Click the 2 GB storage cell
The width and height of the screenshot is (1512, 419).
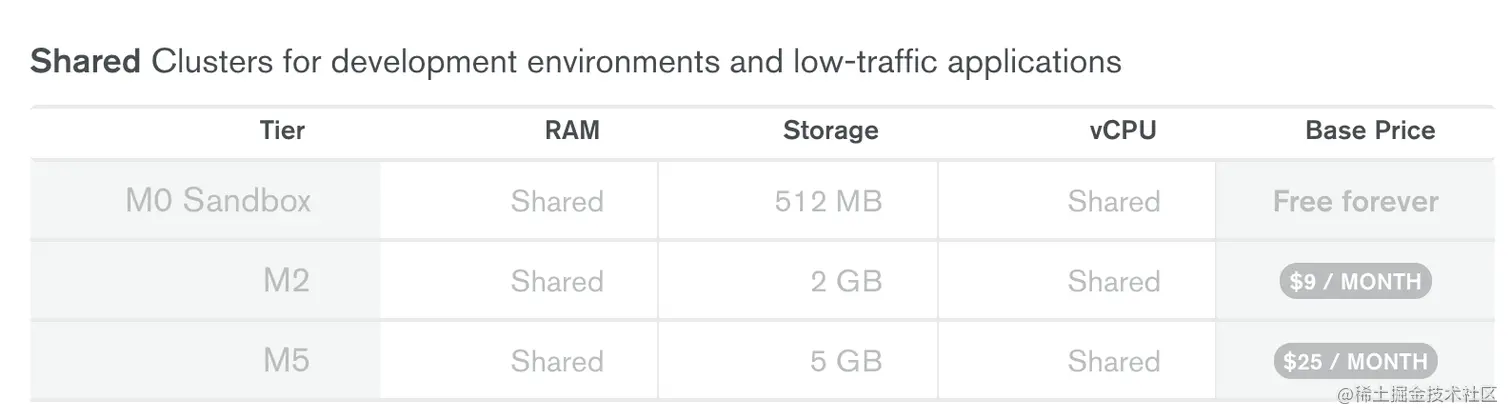(846, 281)
